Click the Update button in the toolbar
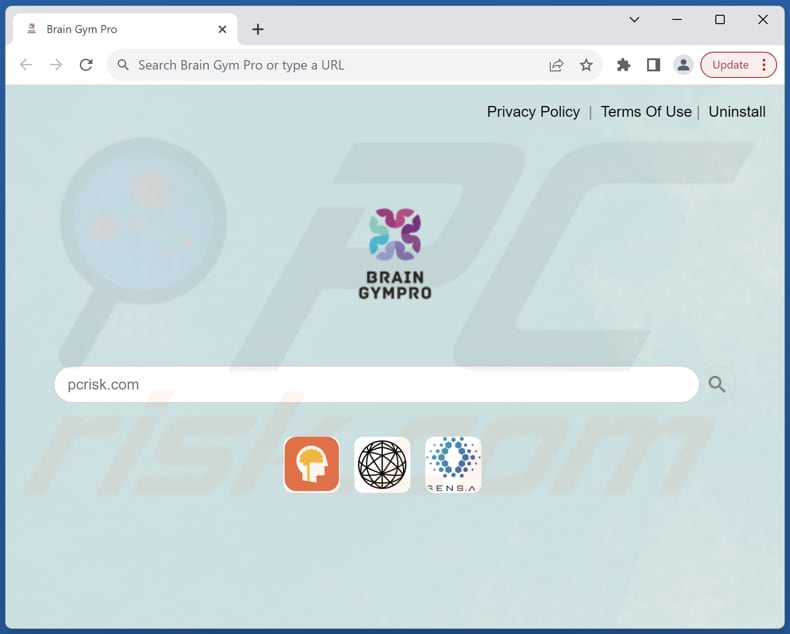Screen dimensions: 790x634 (x=730, y=65)
